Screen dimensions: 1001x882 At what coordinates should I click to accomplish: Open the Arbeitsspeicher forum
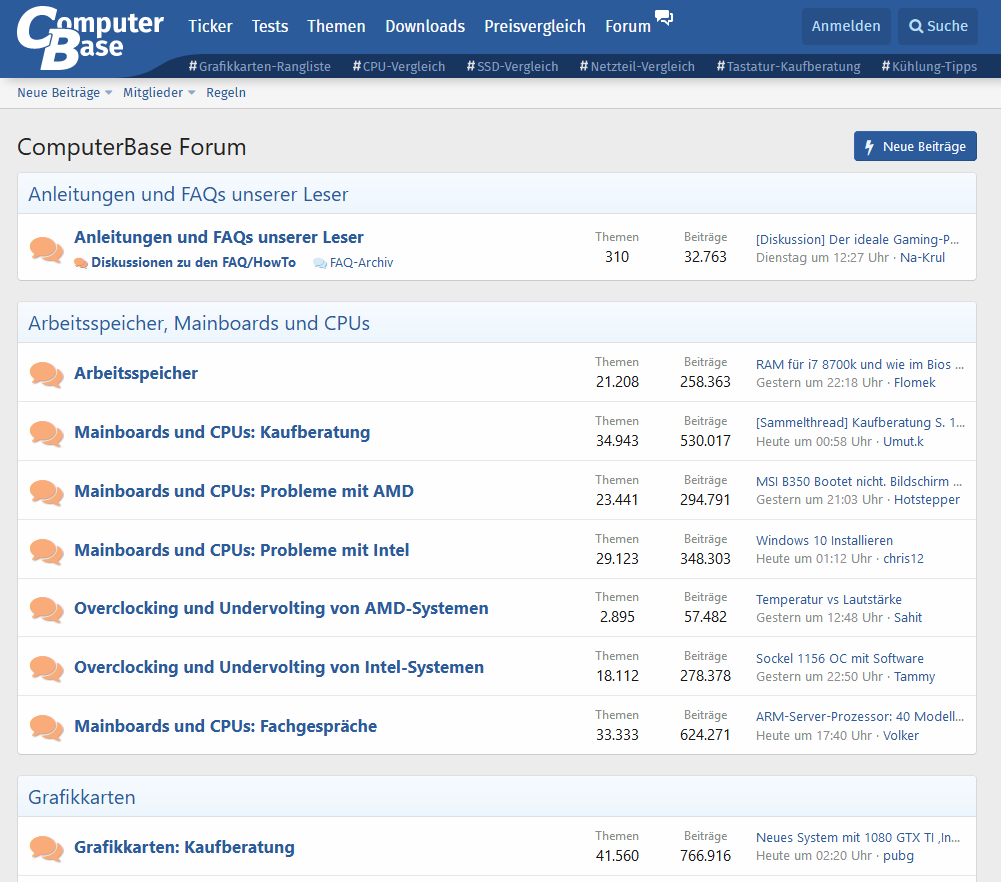(136, 373)
